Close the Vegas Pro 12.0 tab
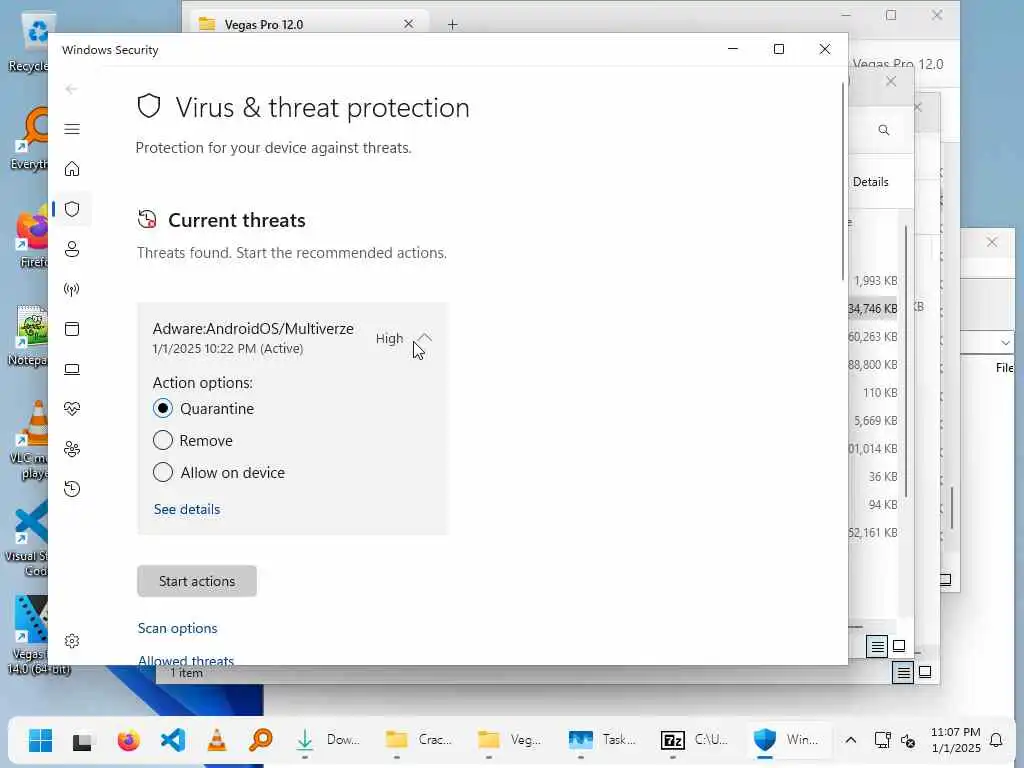Image resolution: width=1024 pixels, height=768 pixels. point(409,24)
